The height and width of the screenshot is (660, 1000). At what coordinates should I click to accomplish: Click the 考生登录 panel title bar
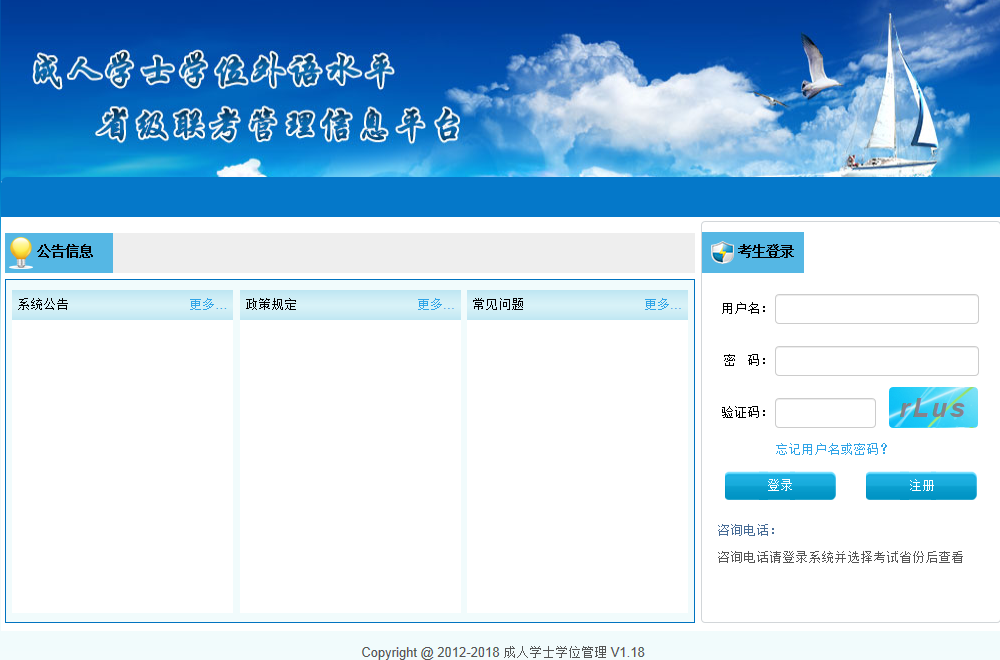coord(755,252)
